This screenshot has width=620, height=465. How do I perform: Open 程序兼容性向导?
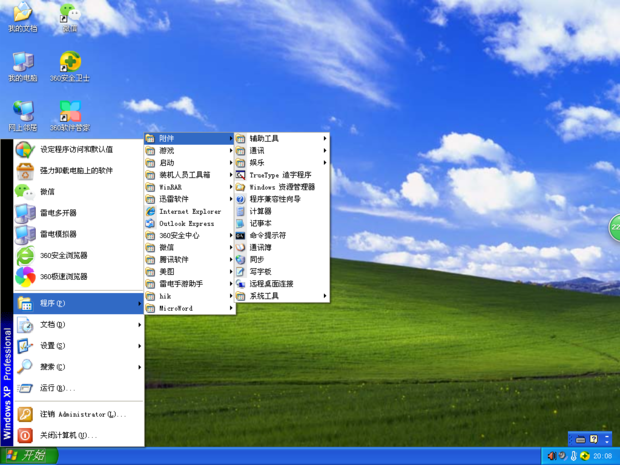point(282,199)
